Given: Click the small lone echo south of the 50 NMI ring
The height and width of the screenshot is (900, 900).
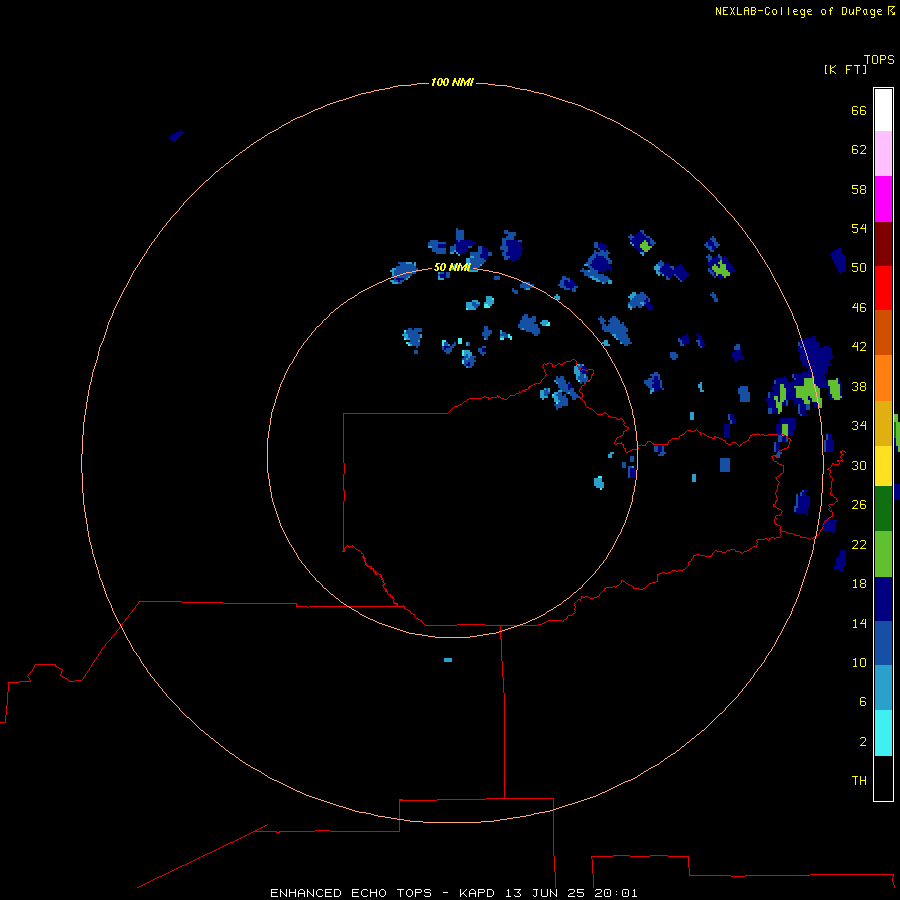Looking at the screenshot, I should pyautogui.click(x=448, y=660).
